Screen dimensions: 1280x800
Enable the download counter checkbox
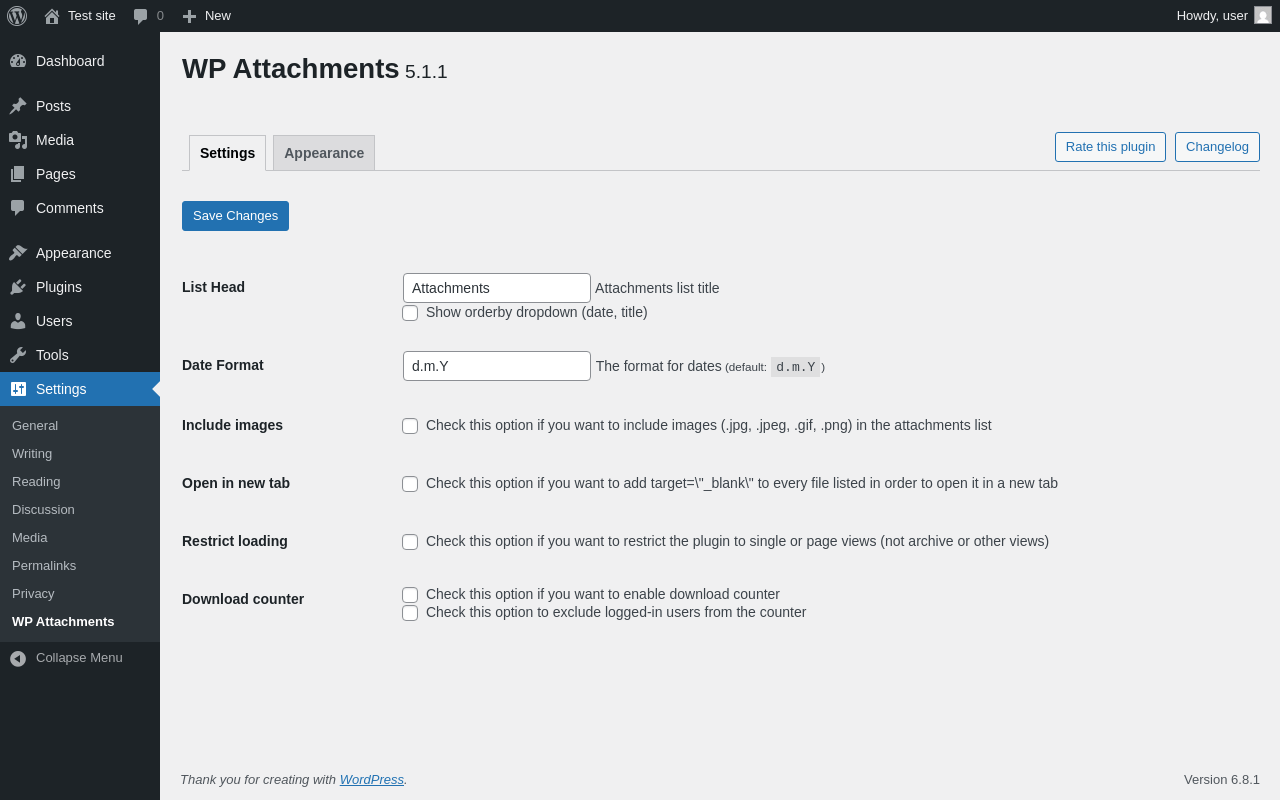click(x=410, y=595)
